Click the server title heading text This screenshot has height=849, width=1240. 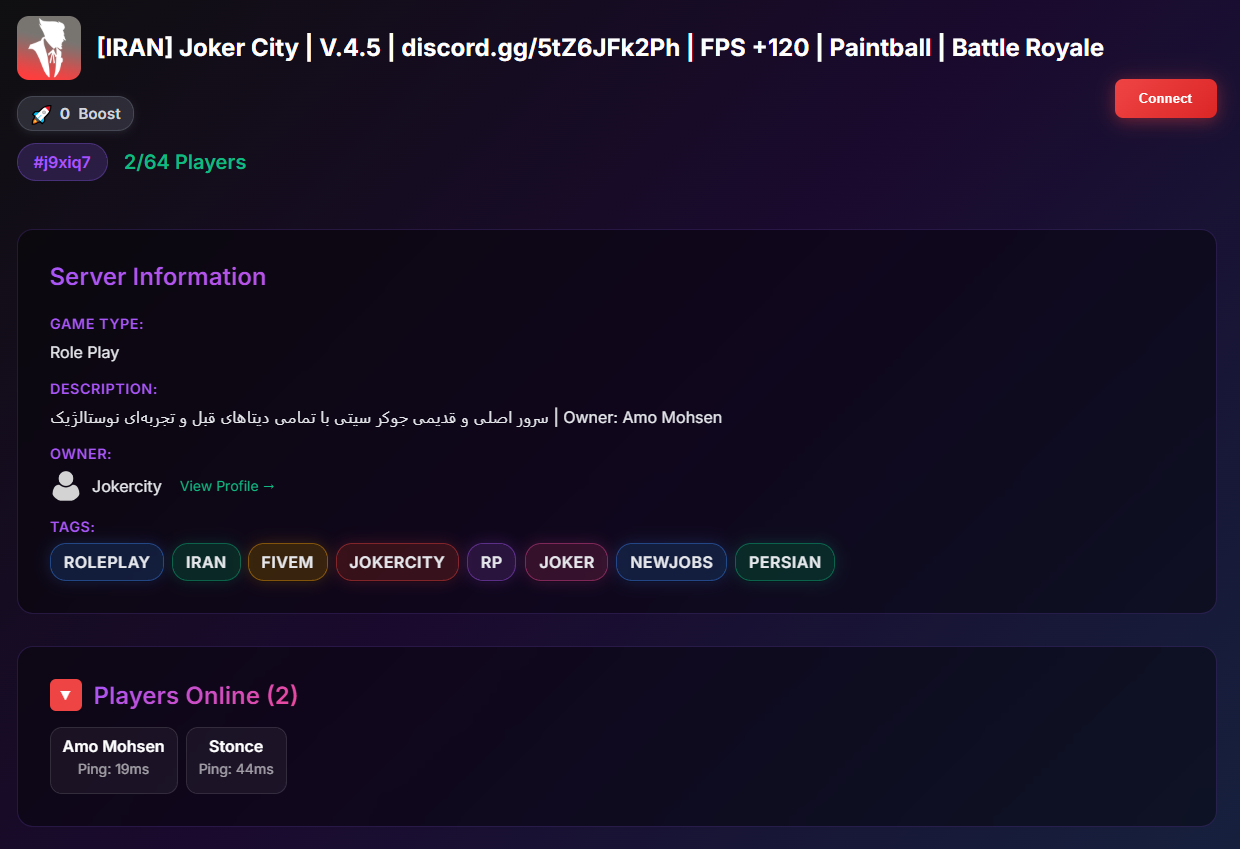tap(600, 47)
